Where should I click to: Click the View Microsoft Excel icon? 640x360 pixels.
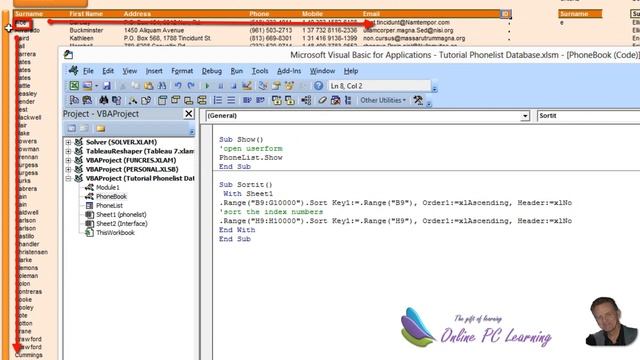point(74,86)
